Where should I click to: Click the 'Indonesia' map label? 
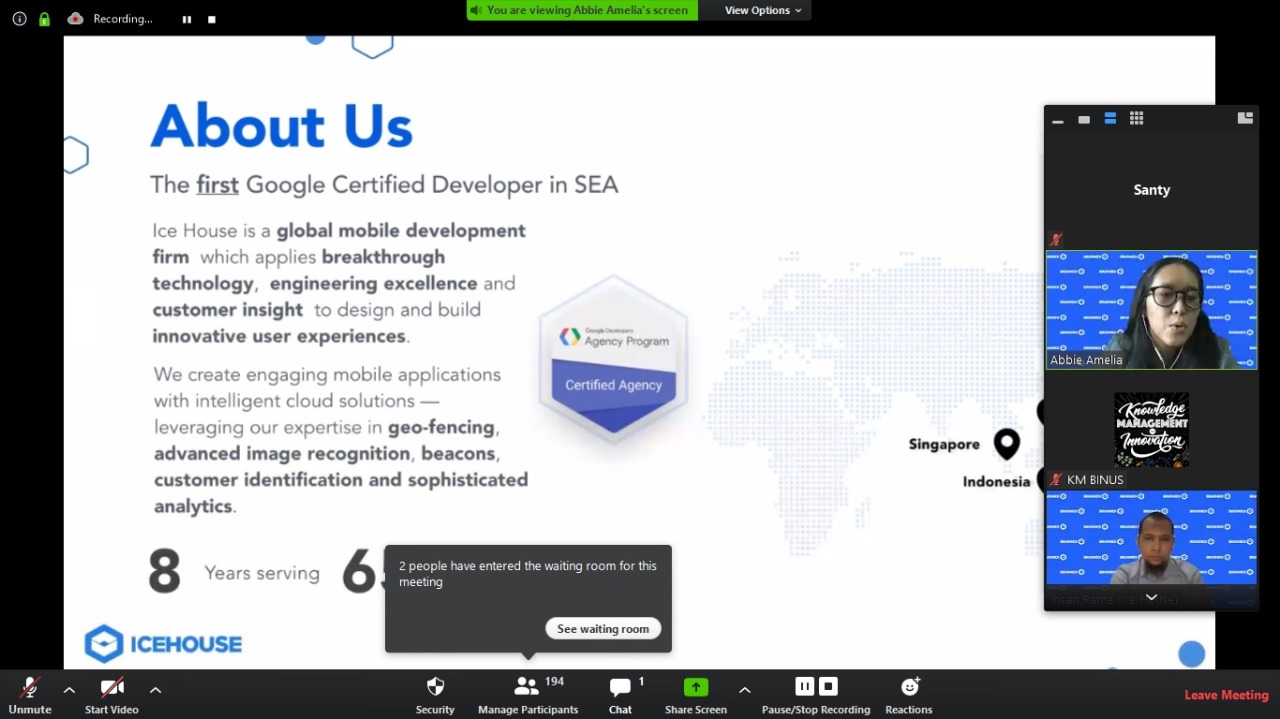click(996, 482)
